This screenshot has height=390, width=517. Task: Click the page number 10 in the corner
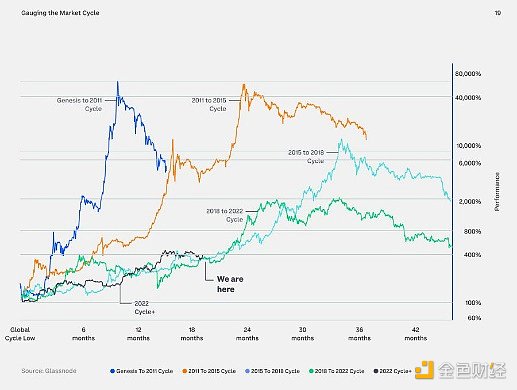497,13
